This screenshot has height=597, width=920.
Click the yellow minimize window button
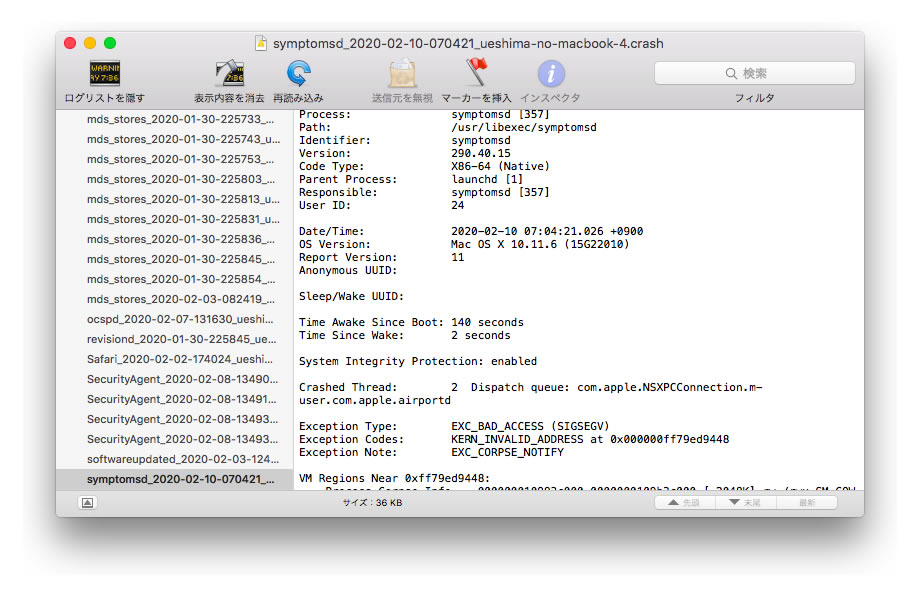[90, 43]
